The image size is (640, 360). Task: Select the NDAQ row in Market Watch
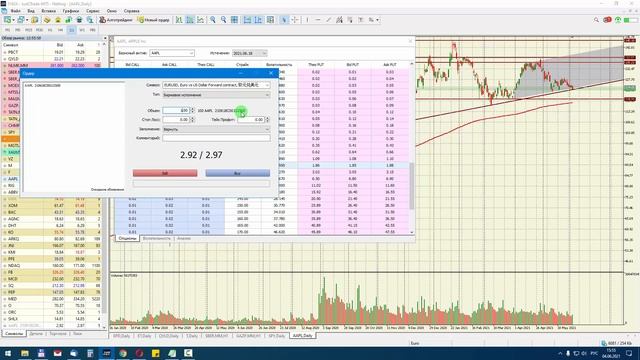52,265
